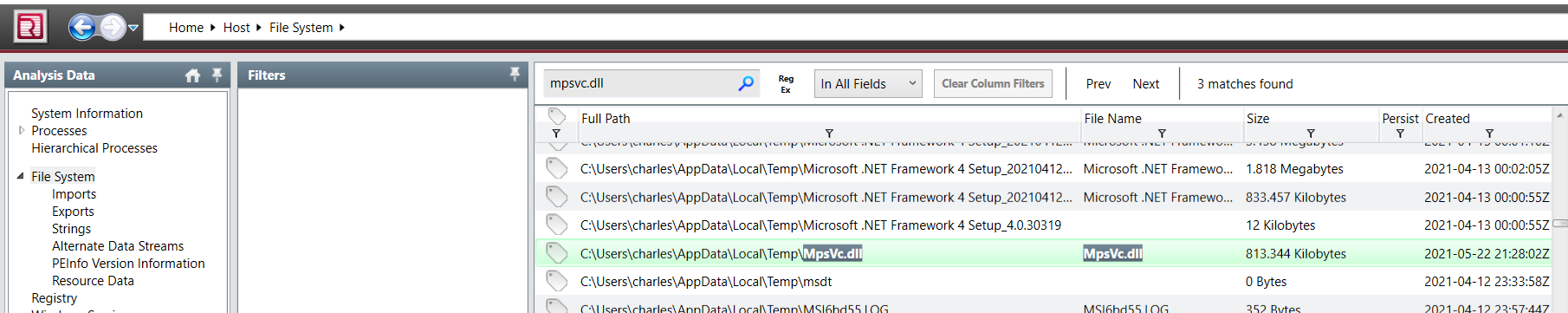Sort by the Full Path column header

606,119
